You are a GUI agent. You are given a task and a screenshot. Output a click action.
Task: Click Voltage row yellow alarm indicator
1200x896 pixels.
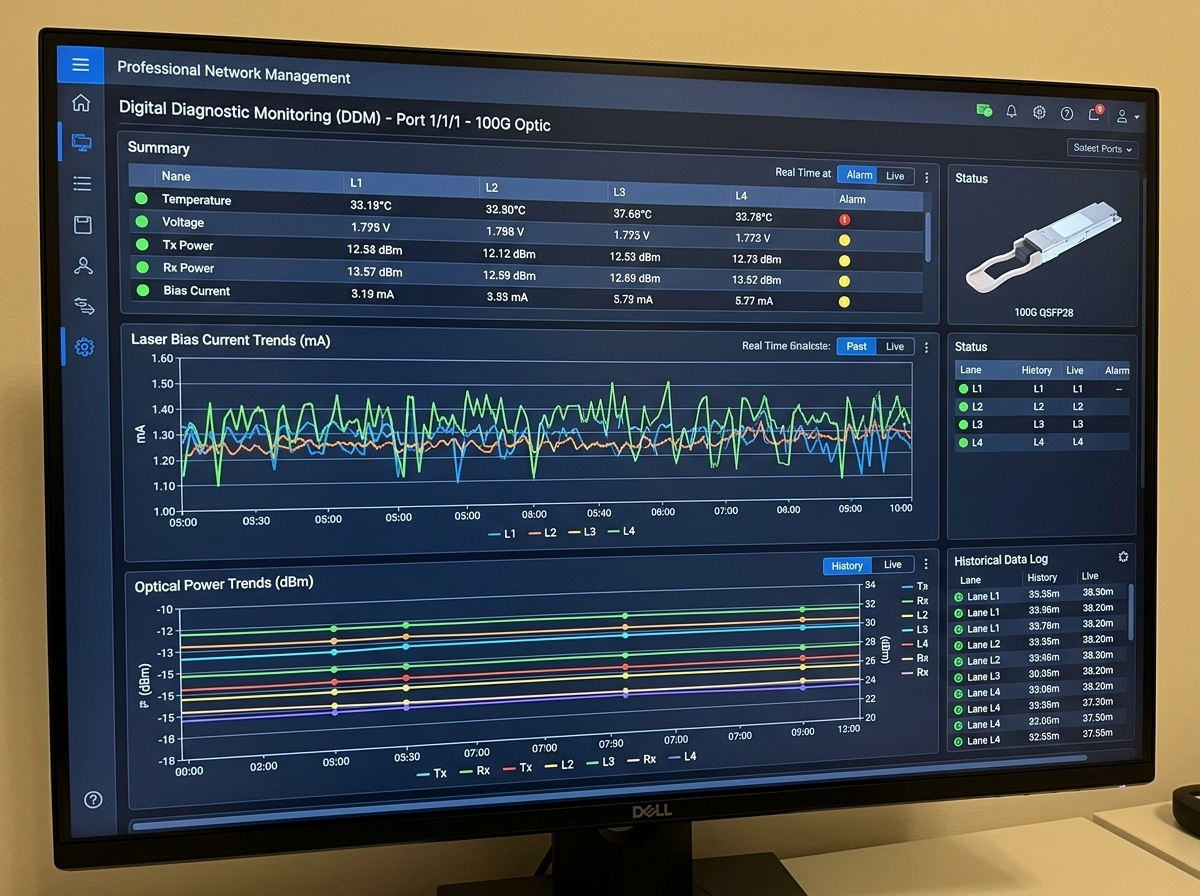tap(844, 241)
